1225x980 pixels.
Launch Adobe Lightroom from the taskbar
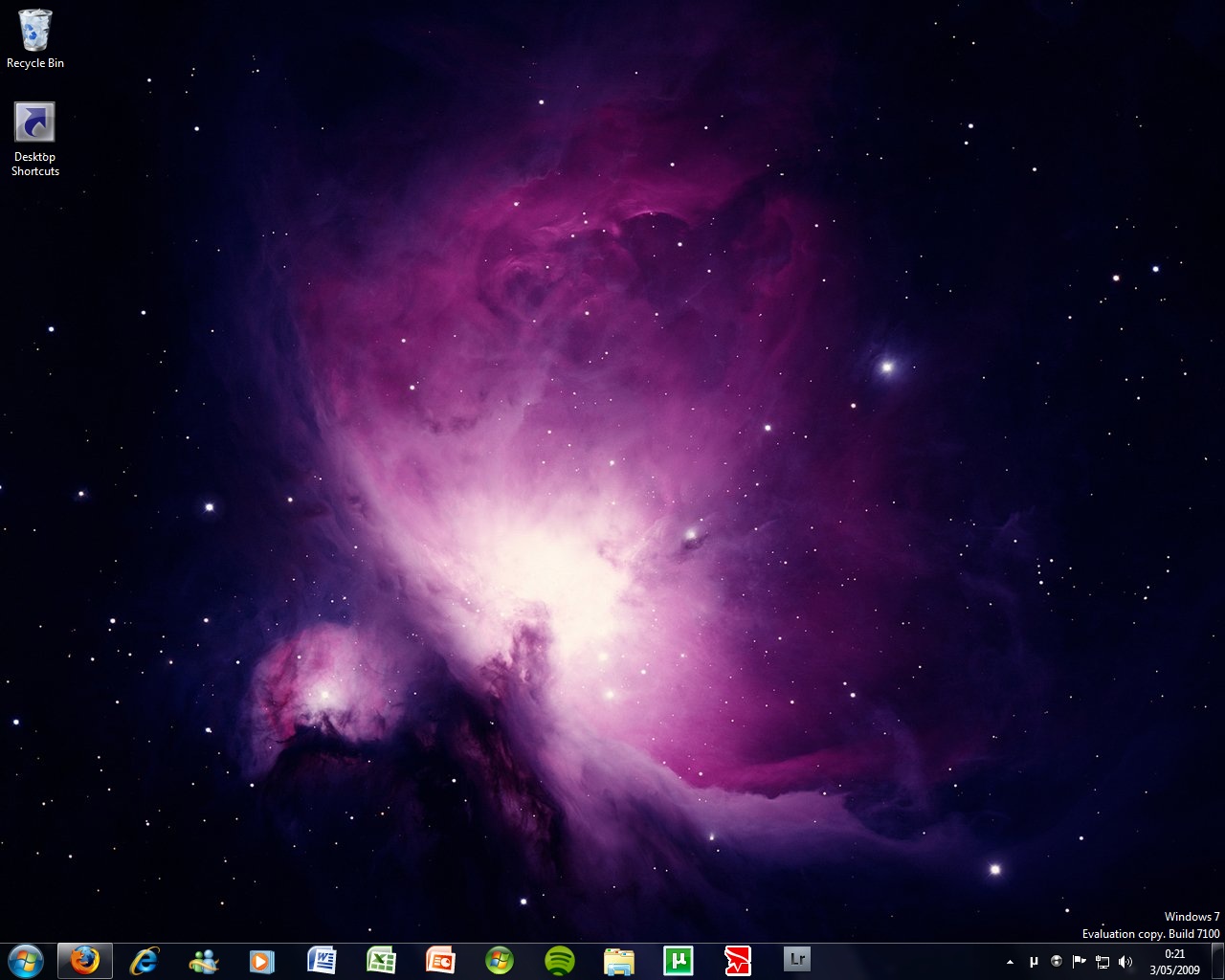797,960
